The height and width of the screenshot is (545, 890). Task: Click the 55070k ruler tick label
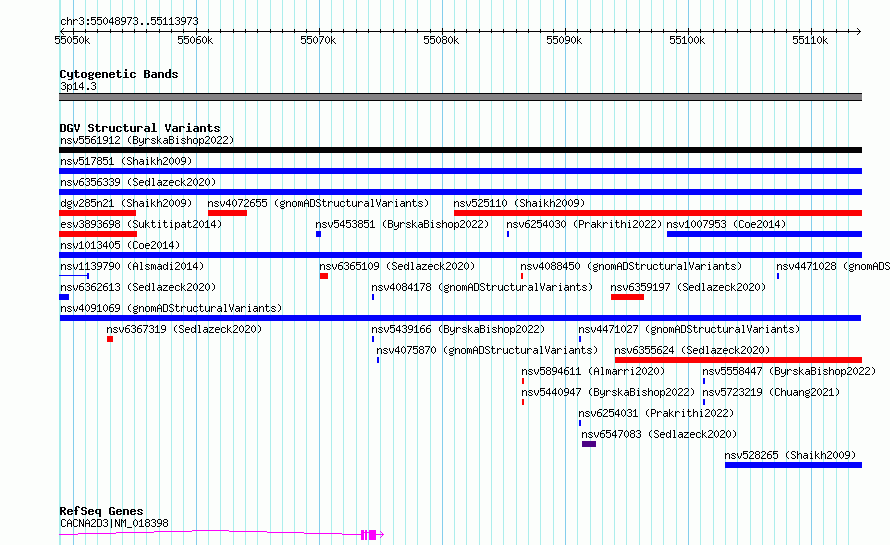click(x=318, y=40)
